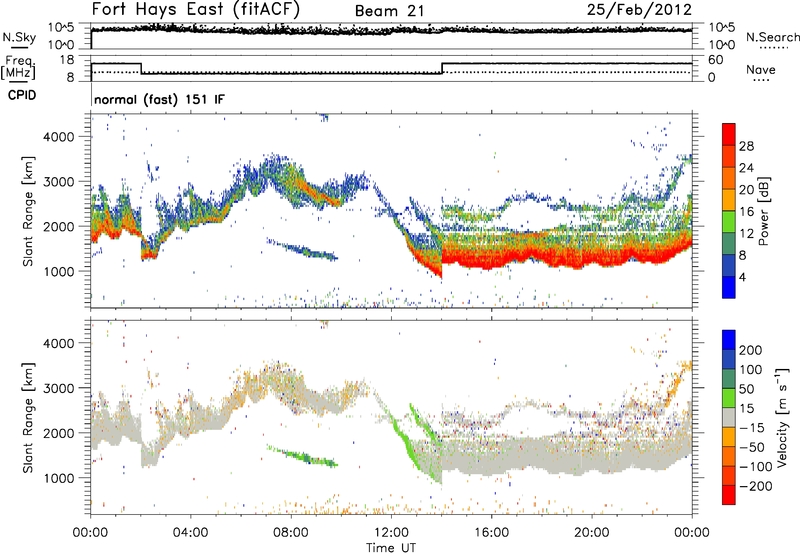Click the green streak near 09:00 in velocity panel
Screen dimensions: 800x554
point(304,456)
